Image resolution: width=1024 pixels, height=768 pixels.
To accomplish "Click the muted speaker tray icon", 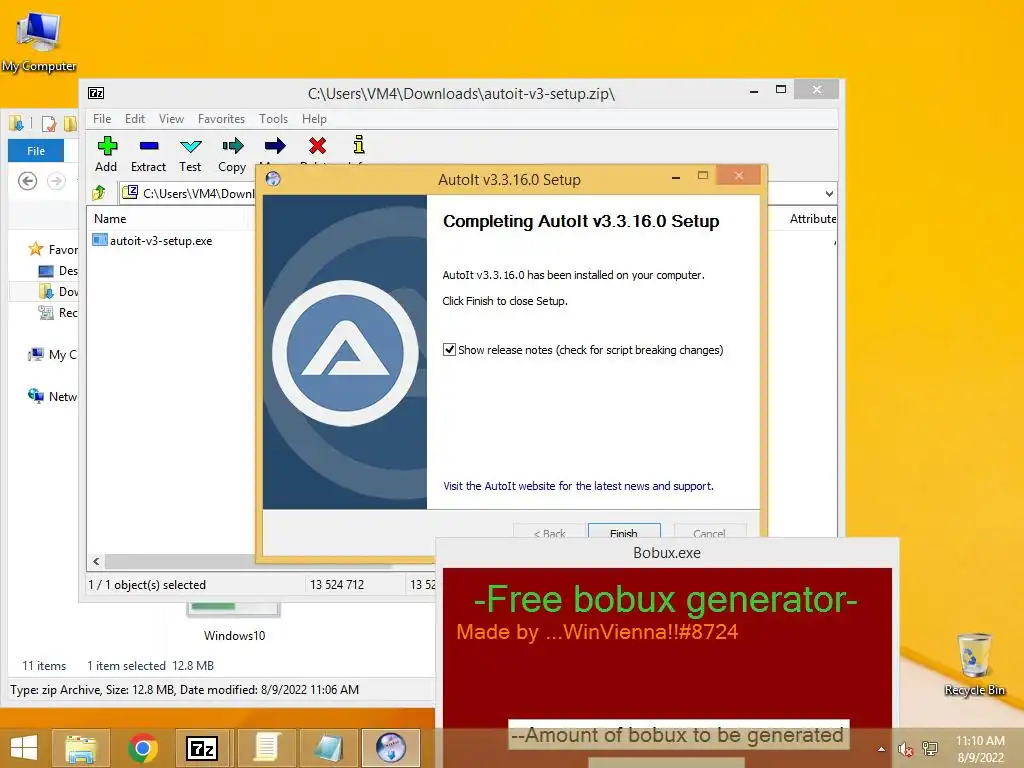I will [x=905, y=749].
